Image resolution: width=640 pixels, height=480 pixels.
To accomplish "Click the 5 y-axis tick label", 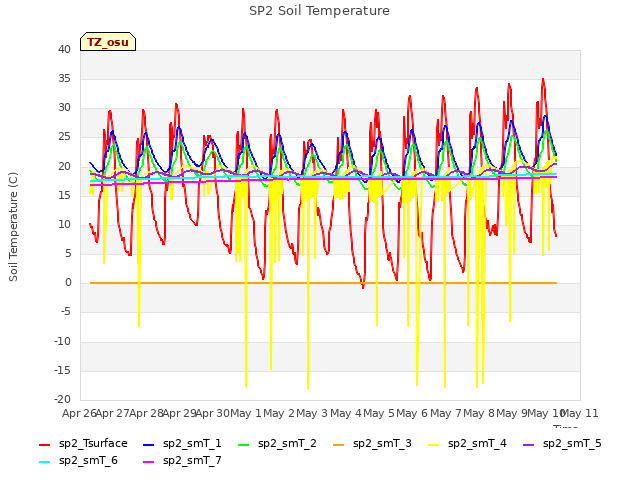I will [68, 254].
